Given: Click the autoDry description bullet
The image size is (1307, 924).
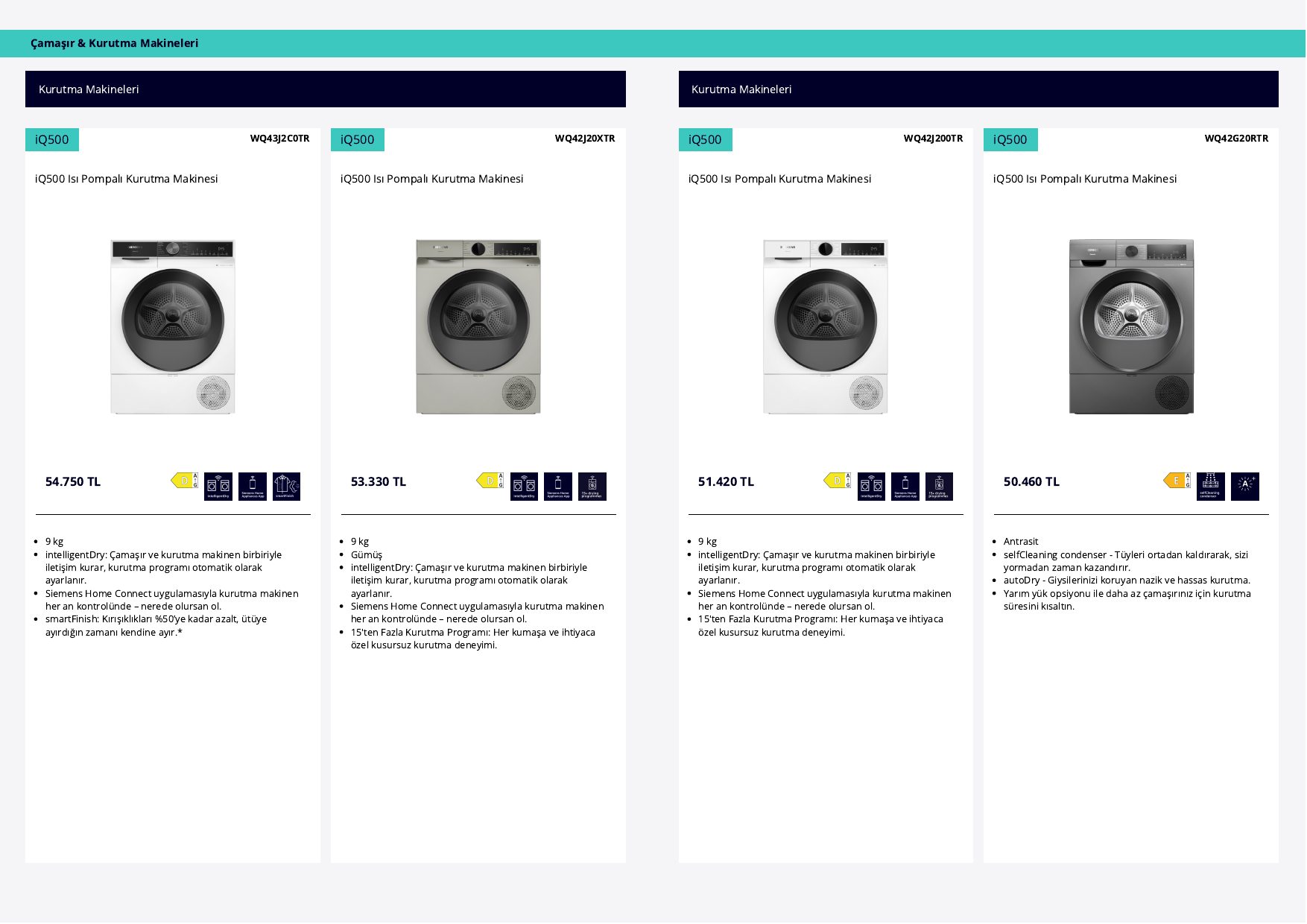Looking at the screenshot, I should tap(1127, 580).
